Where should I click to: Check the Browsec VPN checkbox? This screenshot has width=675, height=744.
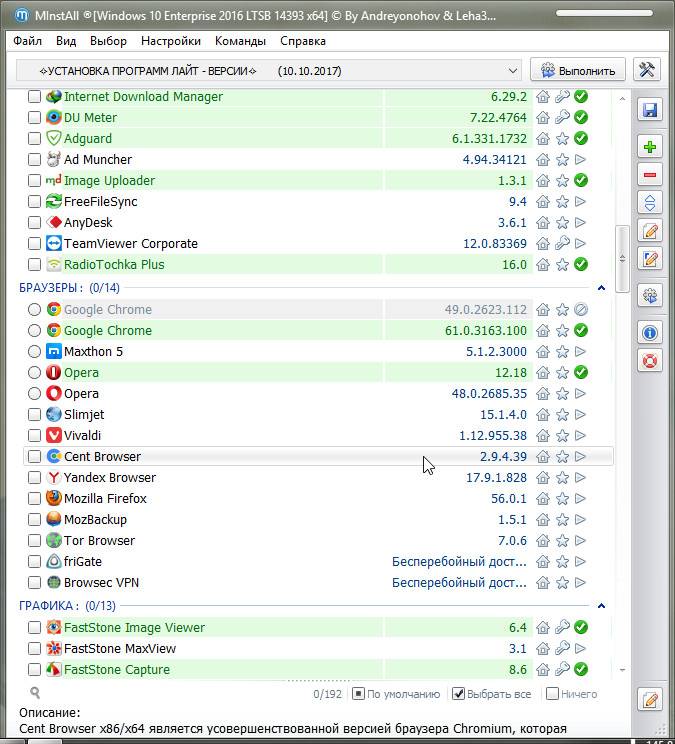(x=34, y=583)
